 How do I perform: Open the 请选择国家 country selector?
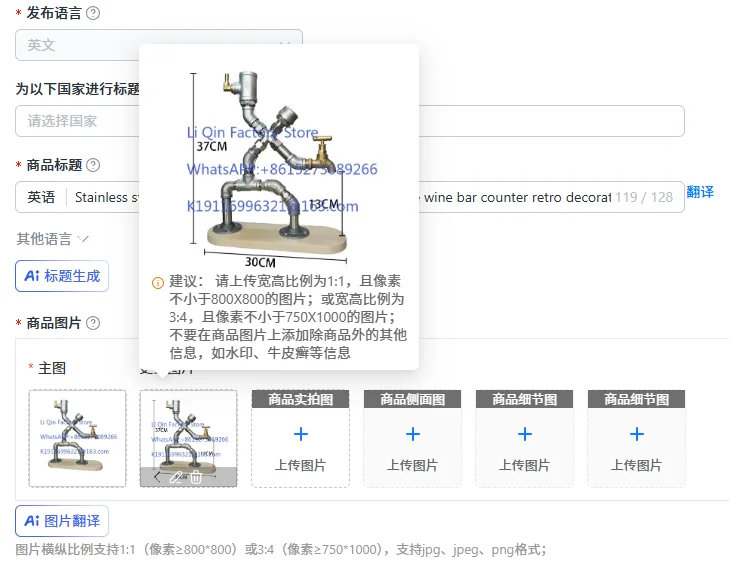click(x=350, y=121)
